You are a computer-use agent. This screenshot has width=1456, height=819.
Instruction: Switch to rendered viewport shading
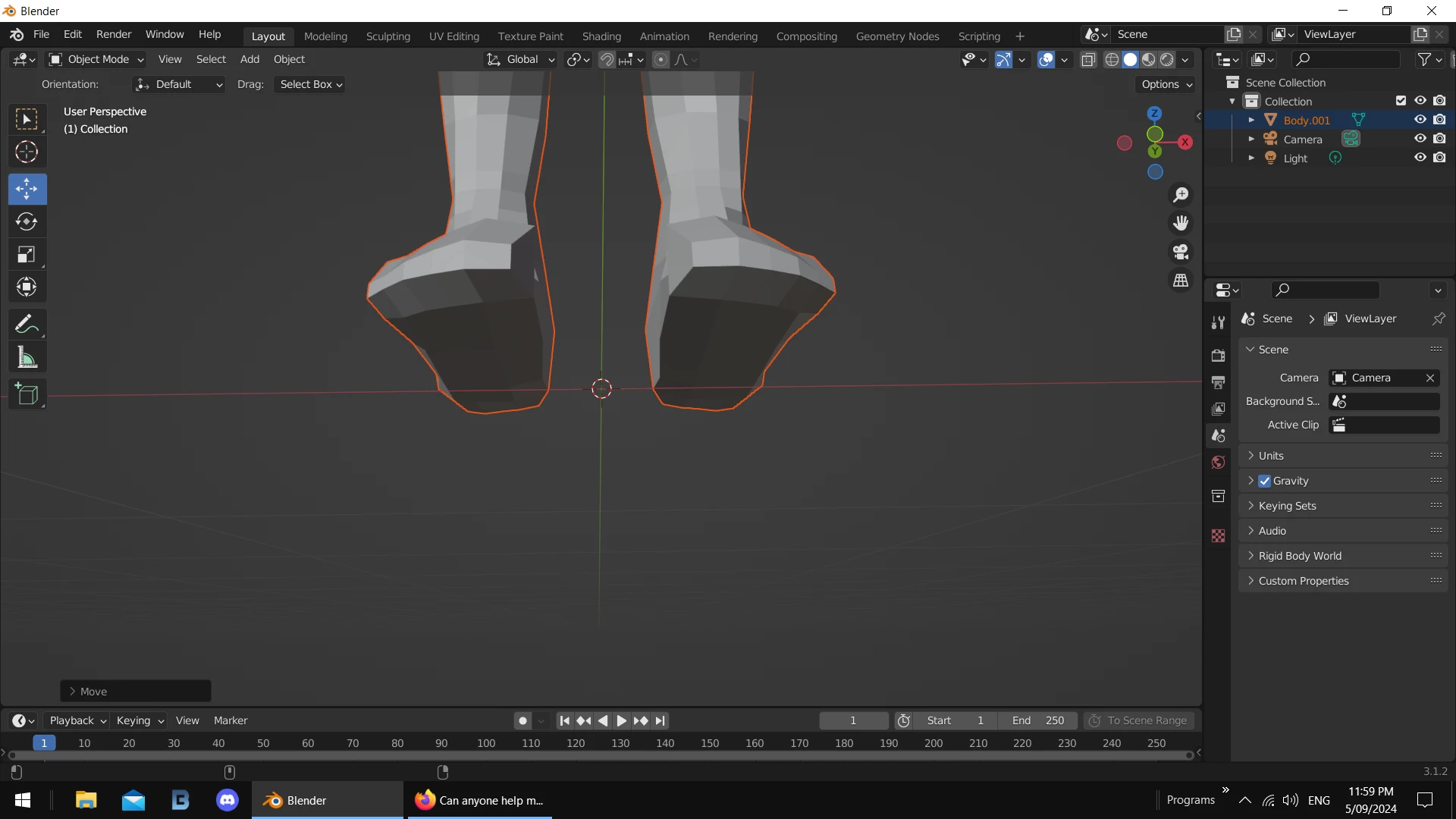coord(1167,60)
